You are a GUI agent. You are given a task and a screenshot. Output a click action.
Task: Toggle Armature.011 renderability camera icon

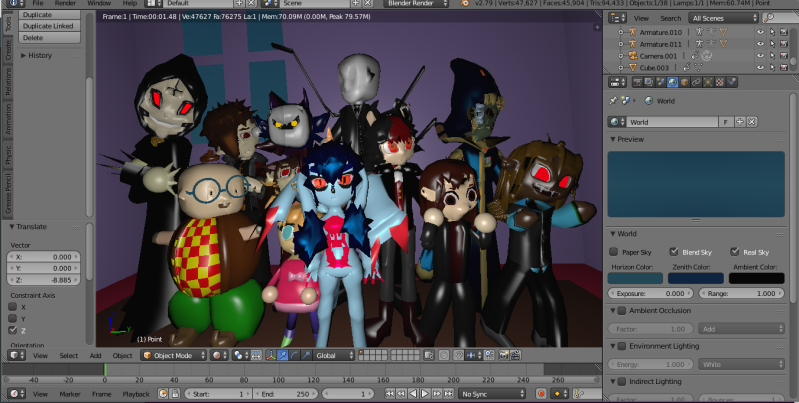click(x=784, y=44)
